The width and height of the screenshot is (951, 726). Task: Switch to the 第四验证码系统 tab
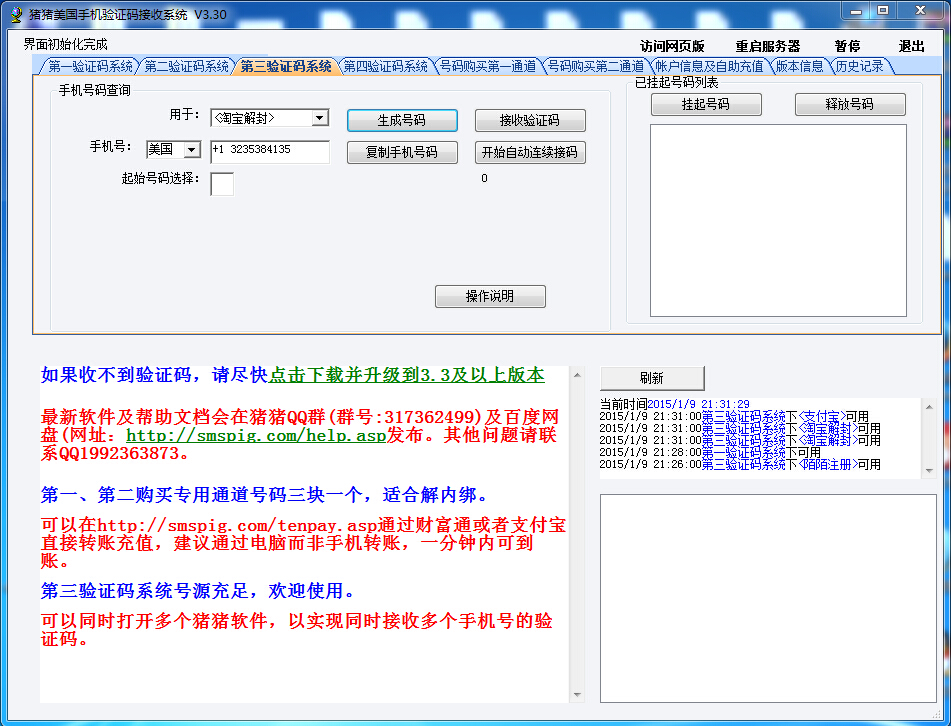pyautogui.click(x=385, y=66)
